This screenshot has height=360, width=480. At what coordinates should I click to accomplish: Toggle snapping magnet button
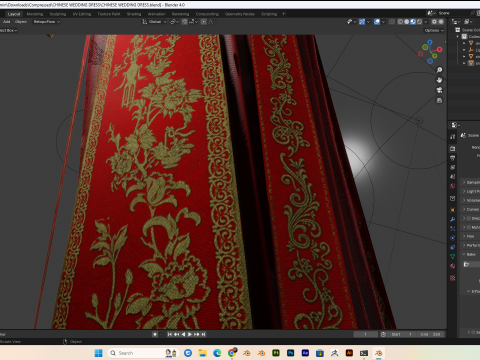(x=184, y=22)
